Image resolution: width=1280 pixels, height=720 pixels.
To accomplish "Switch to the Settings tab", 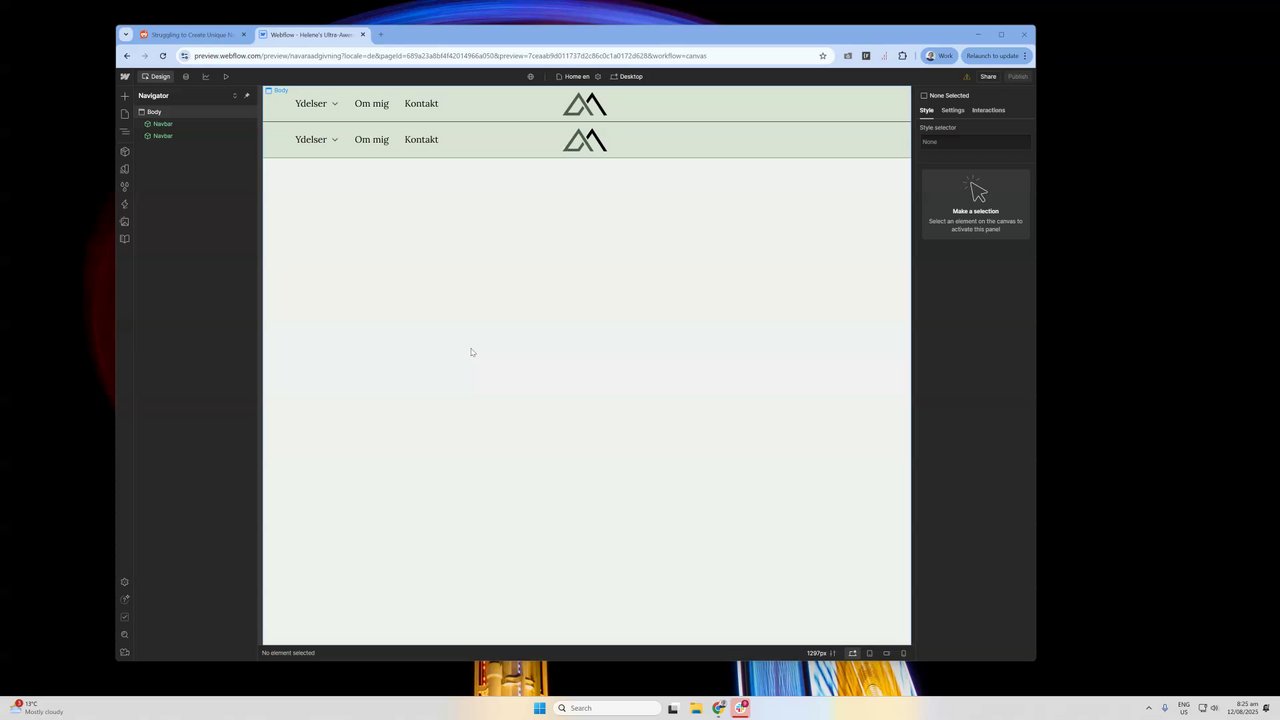I will click(x=953, y=110).
